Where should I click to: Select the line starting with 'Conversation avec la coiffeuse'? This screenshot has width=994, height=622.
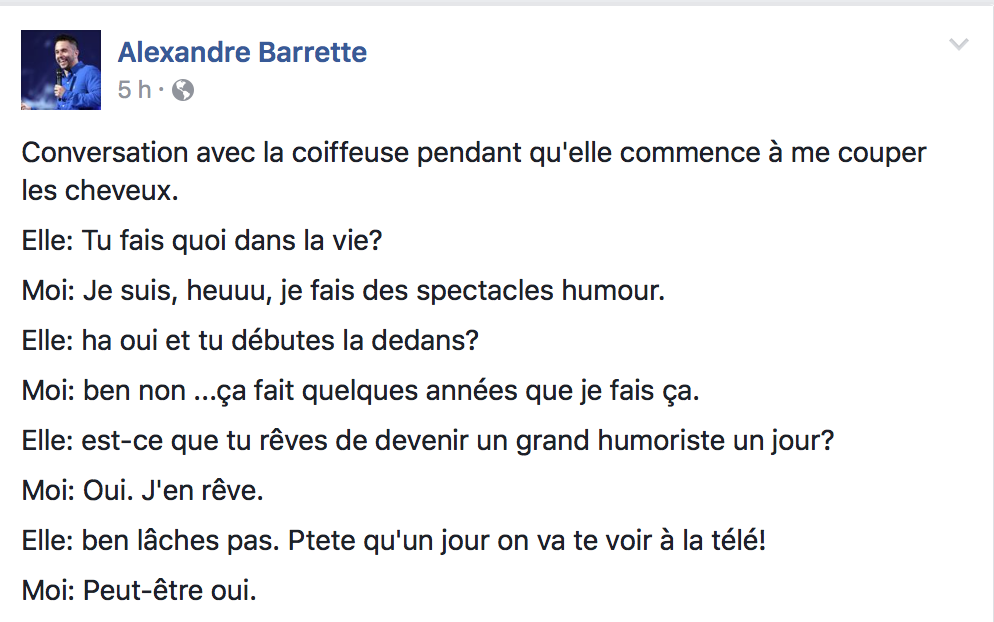tap(474, 153)
